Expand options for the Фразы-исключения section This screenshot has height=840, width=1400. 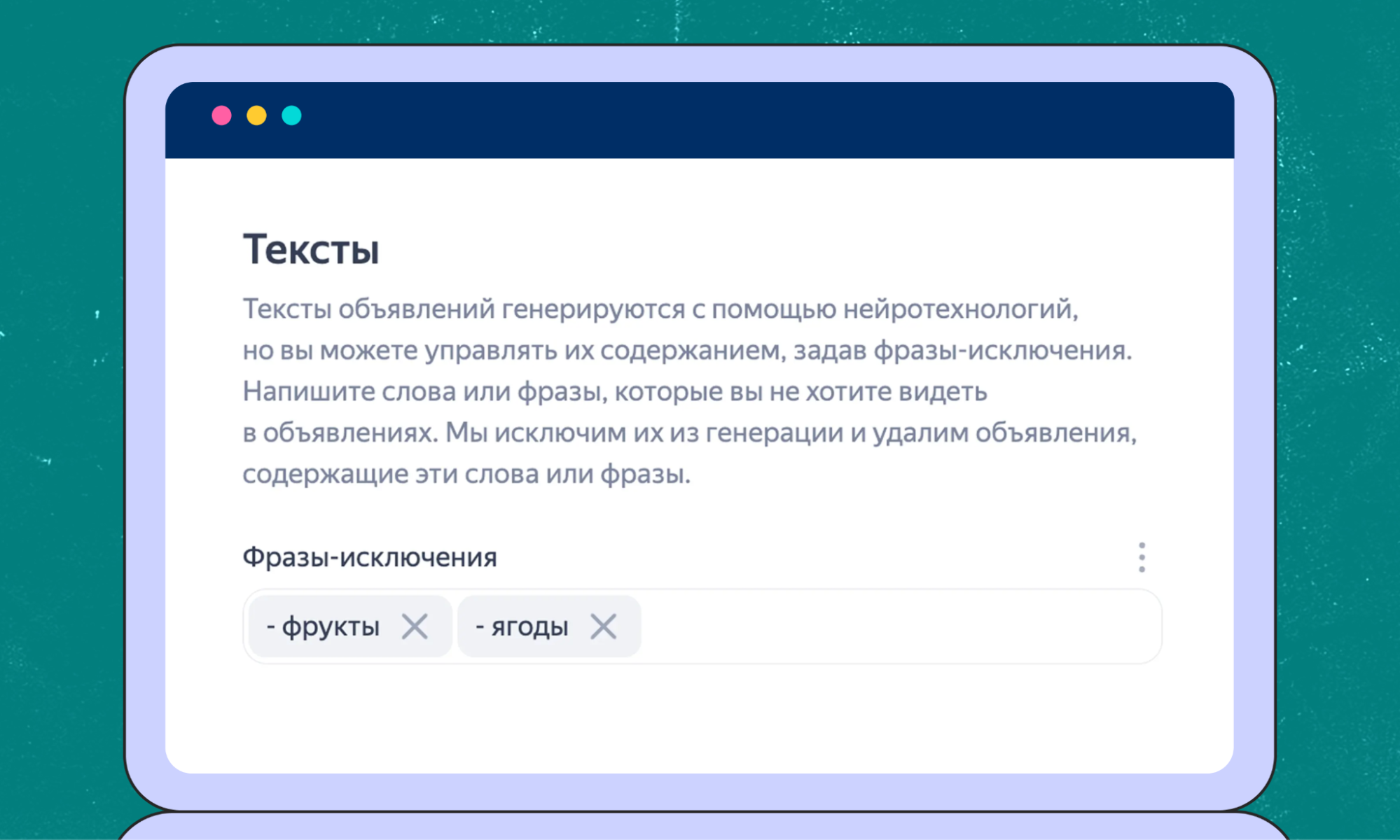[x=1142, y=556]
